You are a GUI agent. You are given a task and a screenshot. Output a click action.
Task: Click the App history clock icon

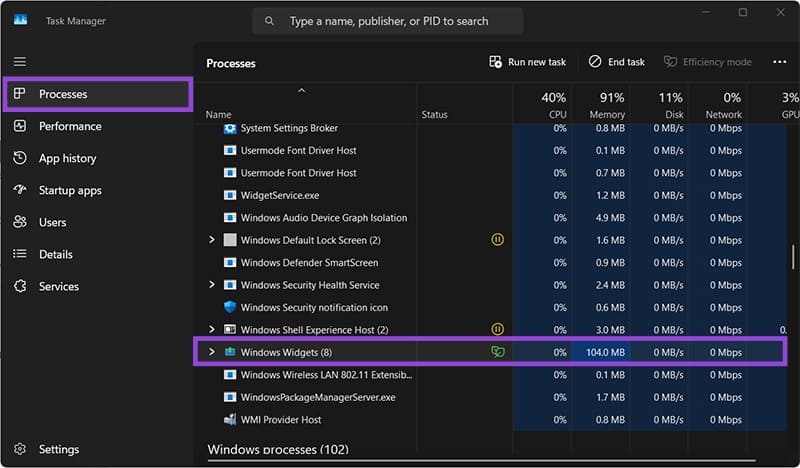point(20,158)
